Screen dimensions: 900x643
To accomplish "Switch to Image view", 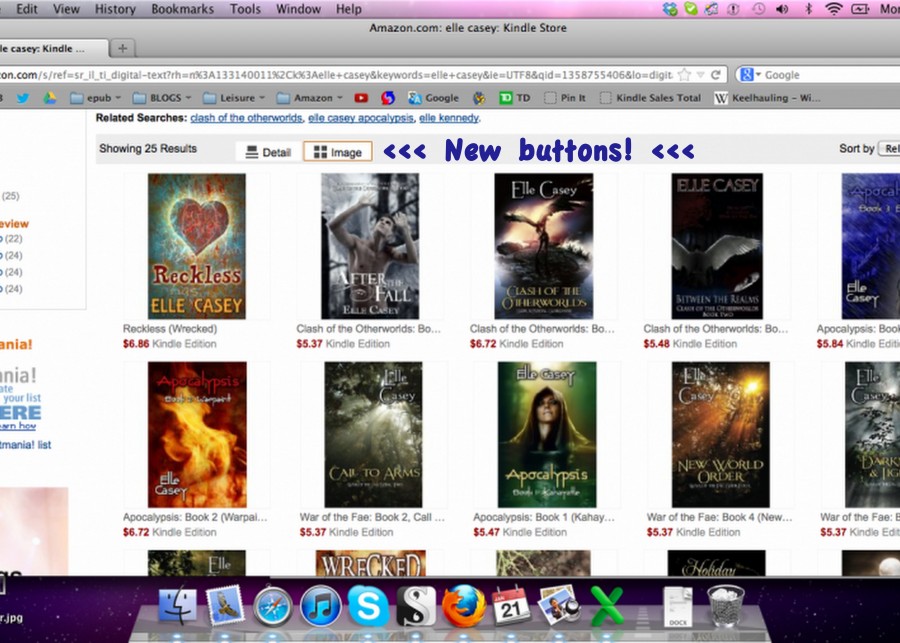I will 338,152.
